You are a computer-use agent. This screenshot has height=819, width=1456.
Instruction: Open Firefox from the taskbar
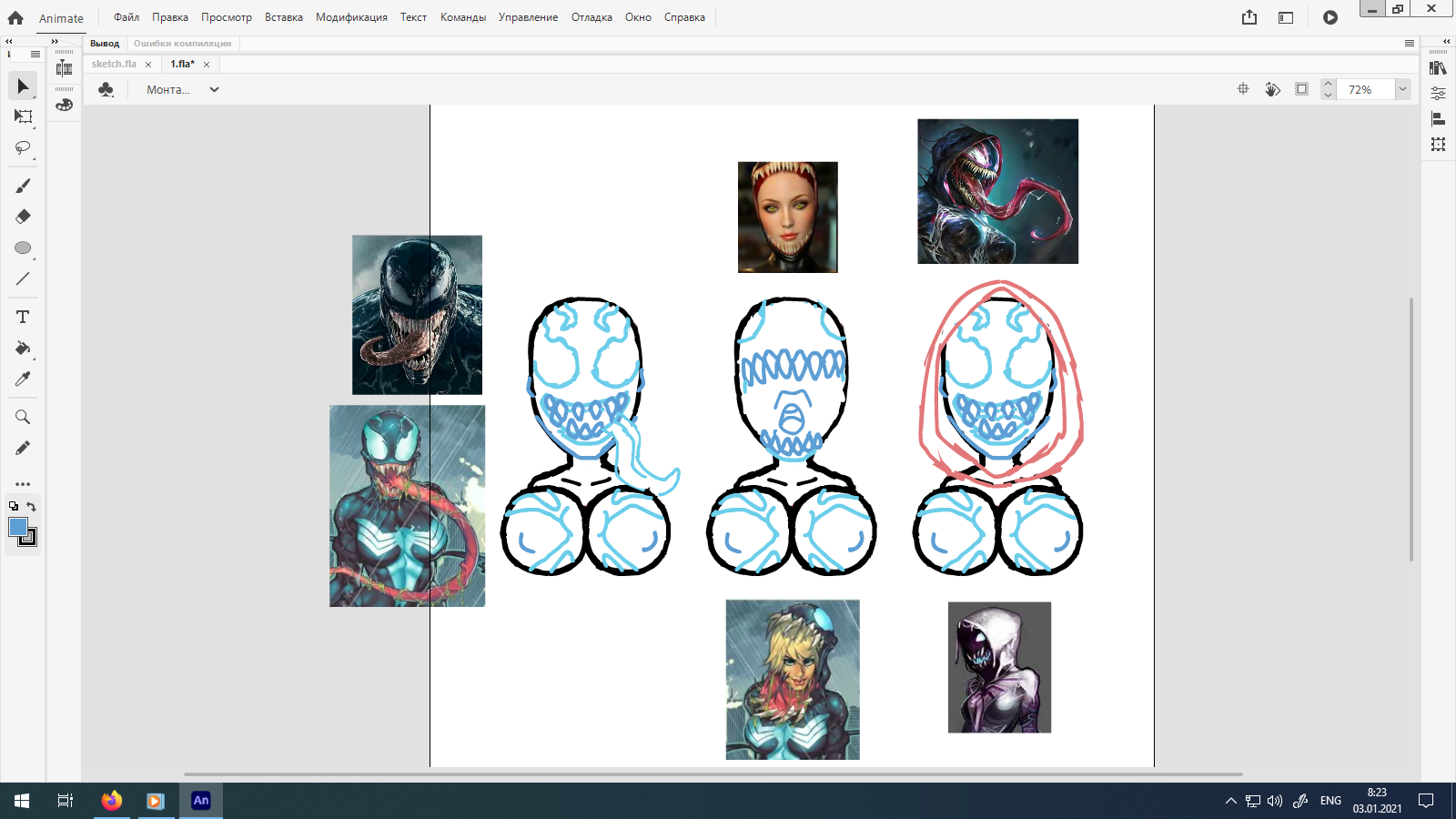pos(111,801)
